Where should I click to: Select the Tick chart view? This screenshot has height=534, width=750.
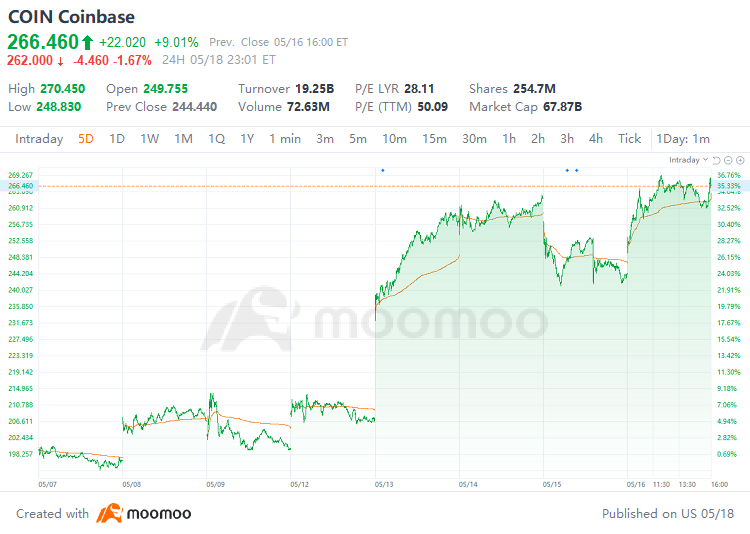click(629, 139)
